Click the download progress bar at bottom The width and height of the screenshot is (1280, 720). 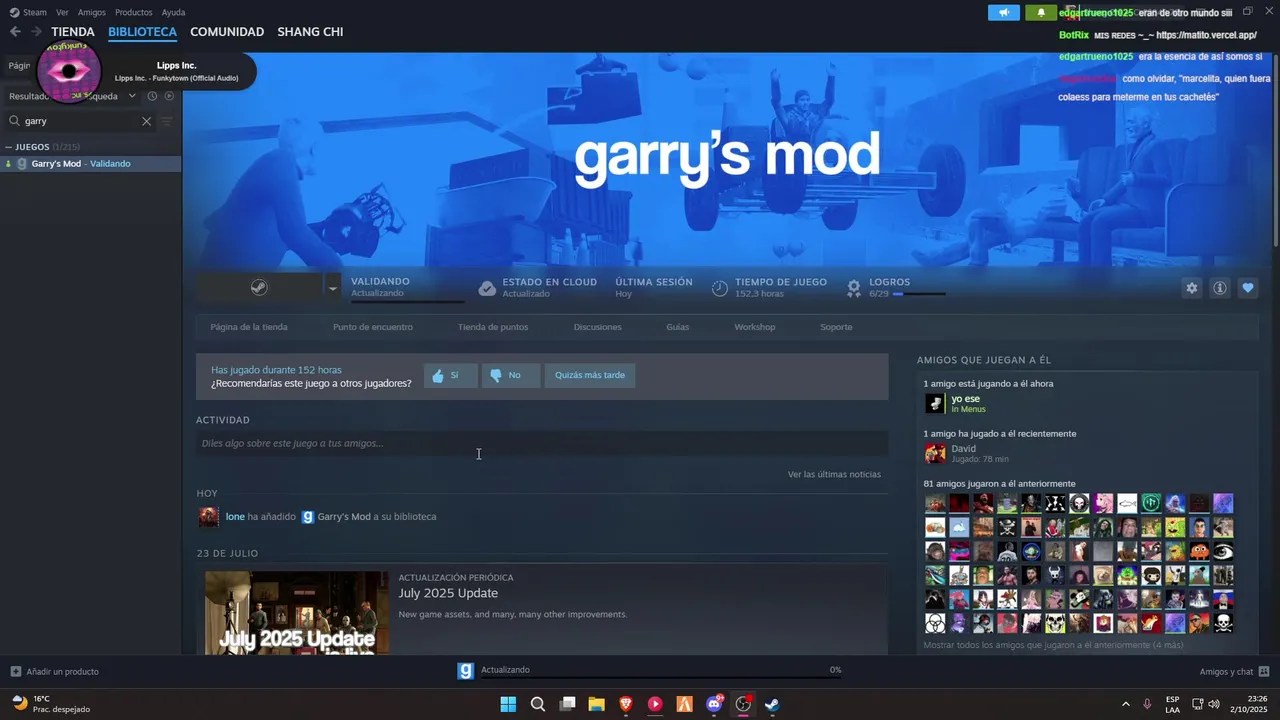tap(660, 676)
